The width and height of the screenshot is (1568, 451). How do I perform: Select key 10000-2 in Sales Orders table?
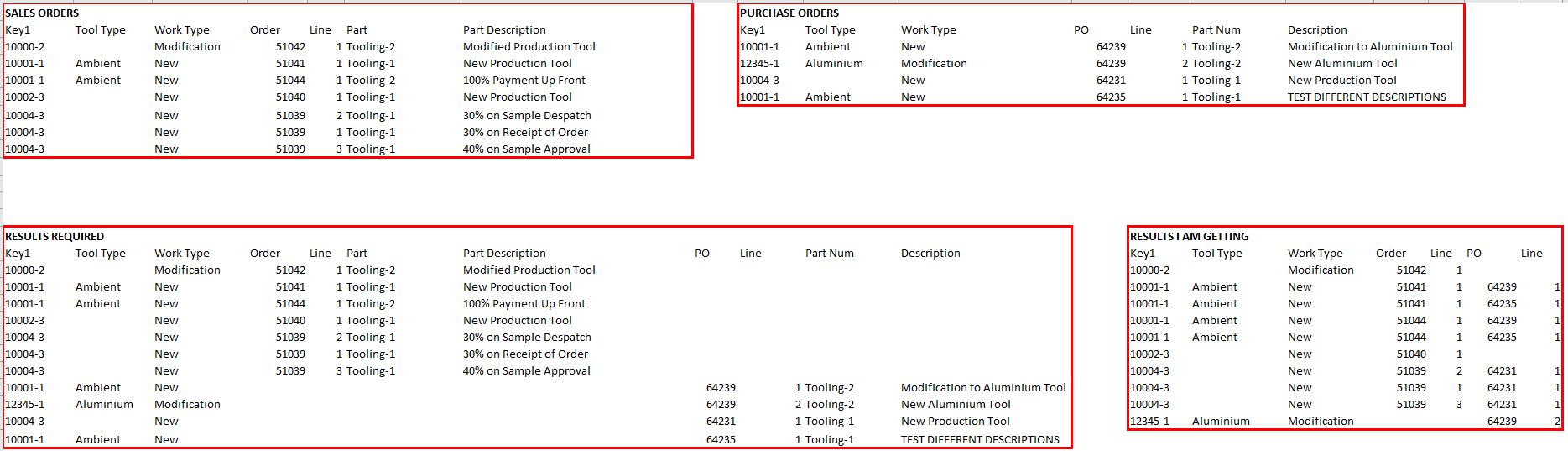click(x=25, y=47)
